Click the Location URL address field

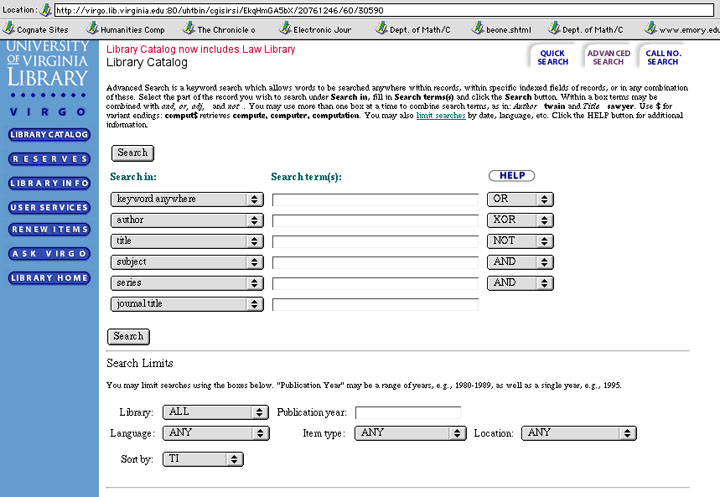[x=384, y=10]
